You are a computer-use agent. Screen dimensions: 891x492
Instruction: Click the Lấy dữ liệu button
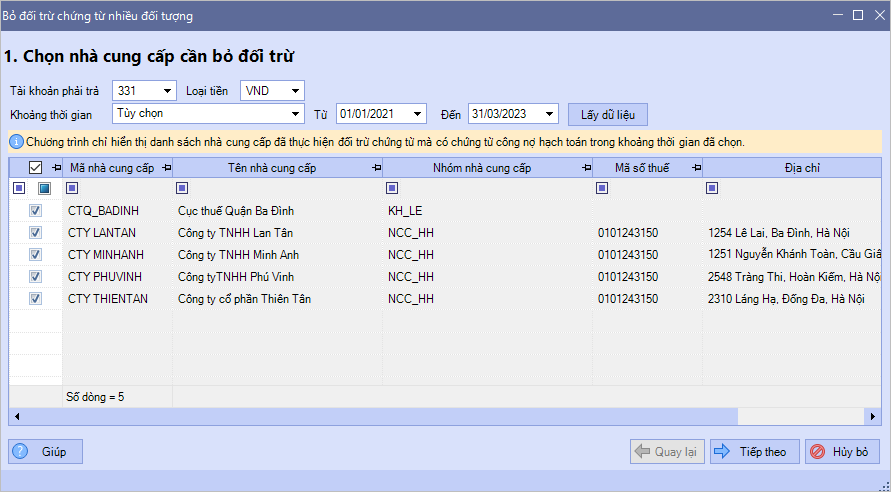608,114
